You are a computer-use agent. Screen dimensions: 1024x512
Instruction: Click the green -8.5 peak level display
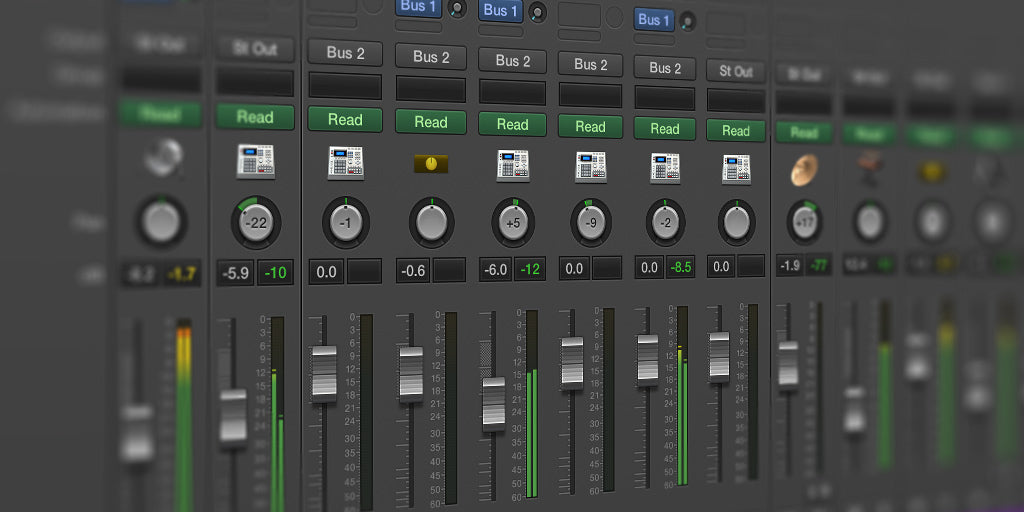(x=680, y=267)
